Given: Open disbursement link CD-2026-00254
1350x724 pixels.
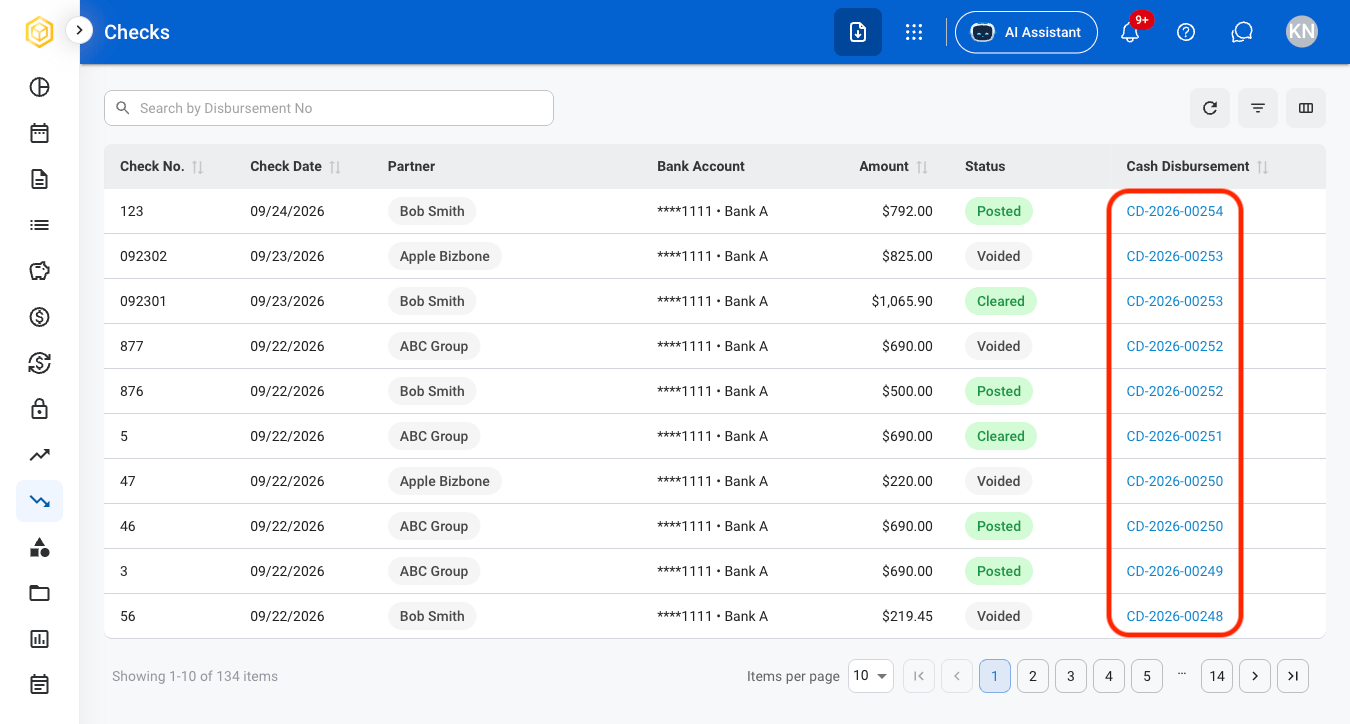Looking at the screenshot, I should 1175,211.
